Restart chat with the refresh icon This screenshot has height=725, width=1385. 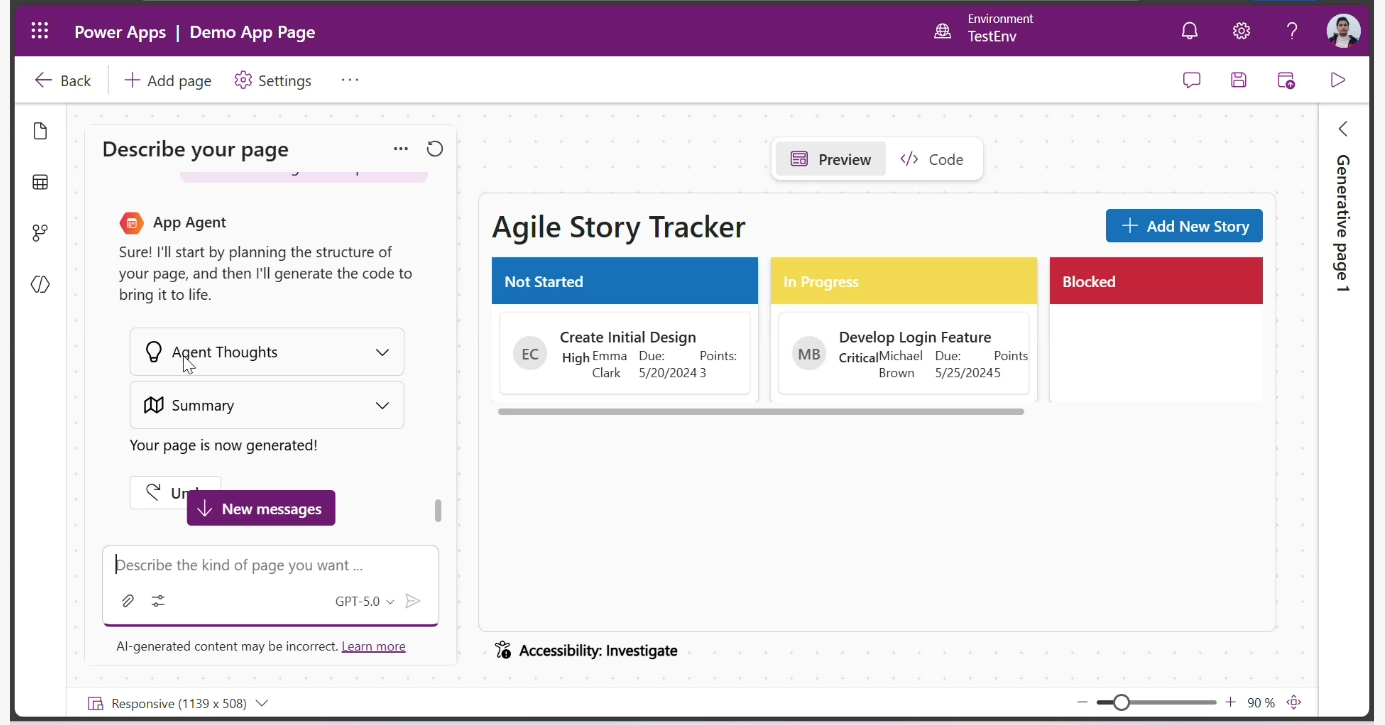pyautogui.click(x=435, y=149)
